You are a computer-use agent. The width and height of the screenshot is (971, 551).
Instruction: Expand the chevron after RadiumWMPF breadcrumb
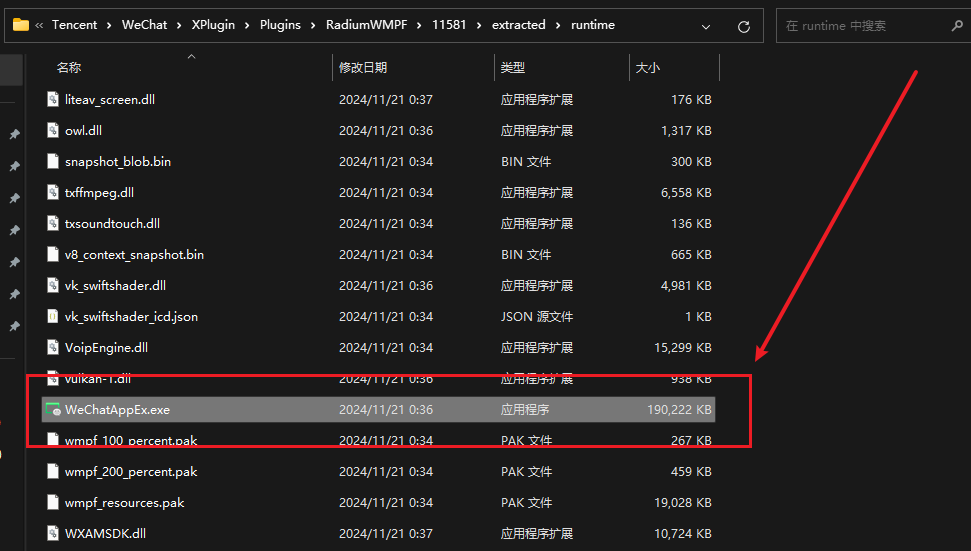pos(419,25)
